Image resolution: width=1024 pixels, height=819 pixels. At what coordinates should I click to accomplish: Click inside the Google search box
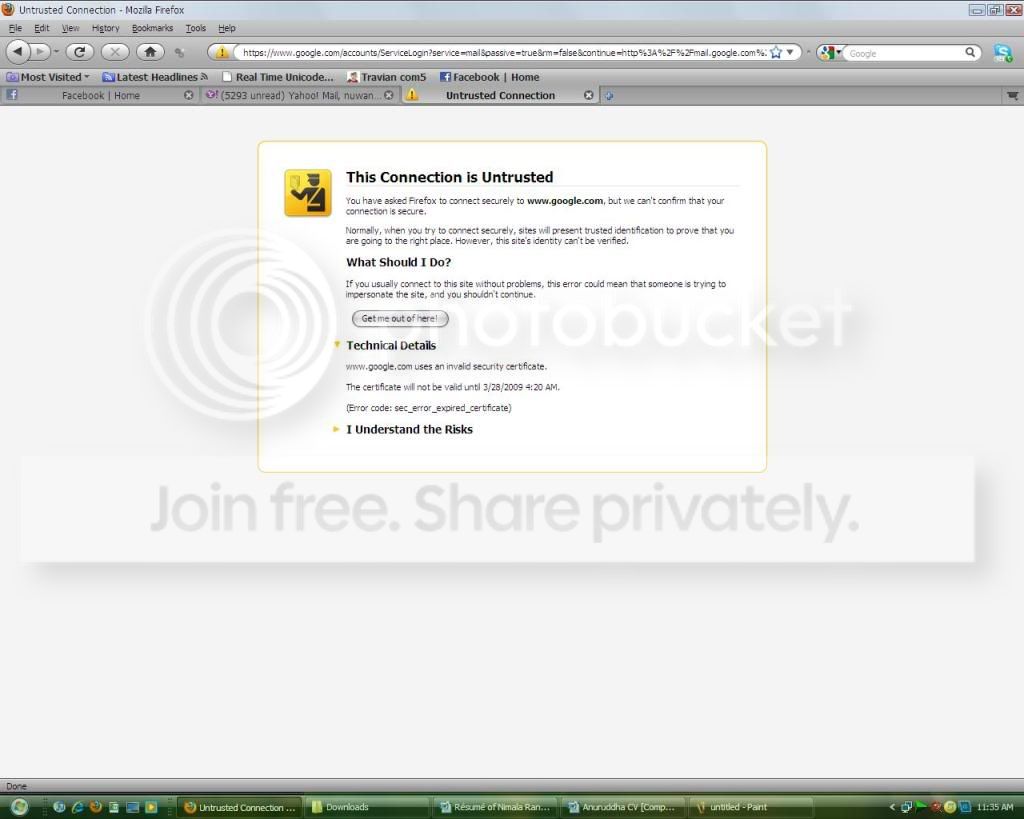pyautogui.click(x=904, y=53)
